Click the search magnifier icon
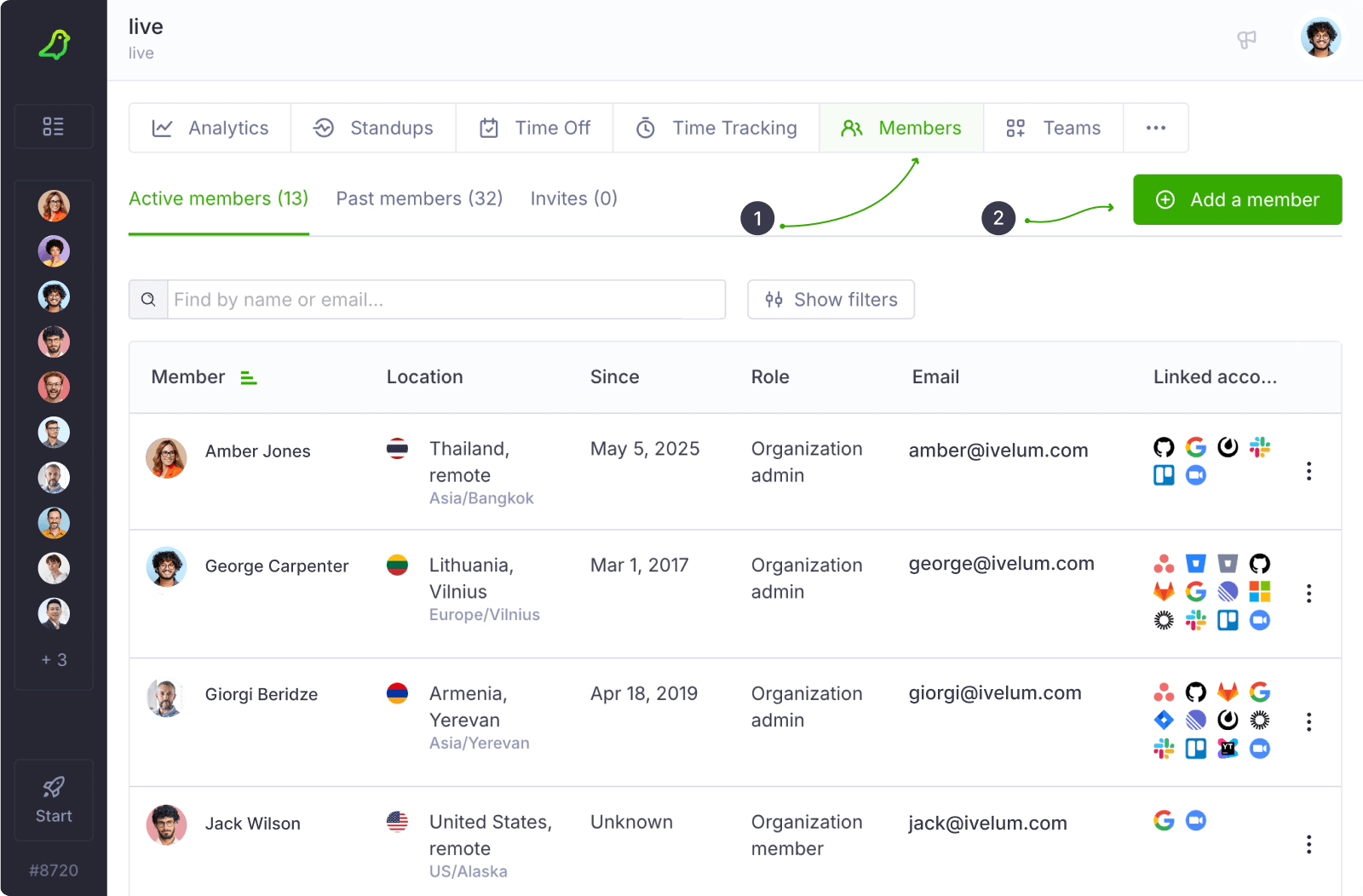Image resolution: width=1363 pixels, height=896 pixels. click(148, 300)
